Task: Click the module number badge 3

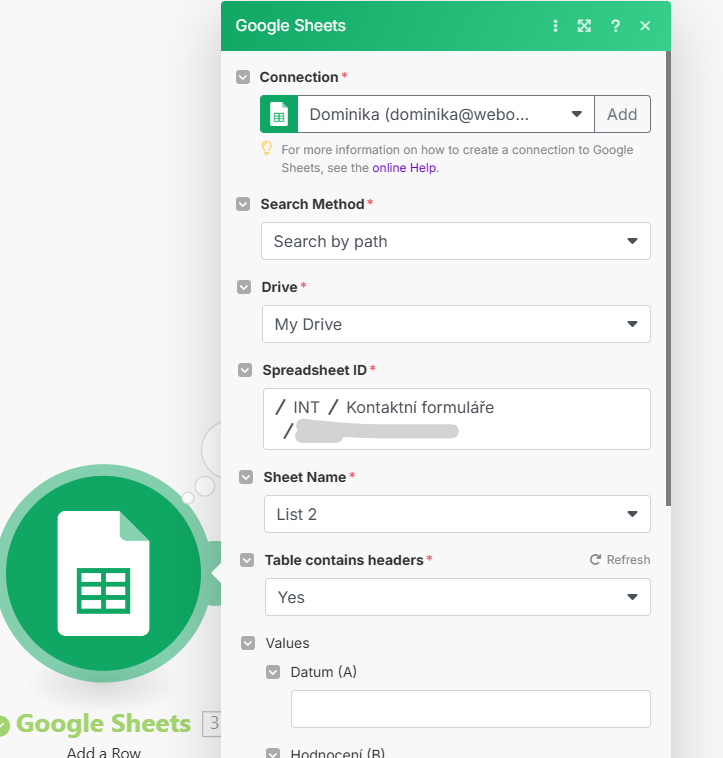Action: click(x=213, y=724)
